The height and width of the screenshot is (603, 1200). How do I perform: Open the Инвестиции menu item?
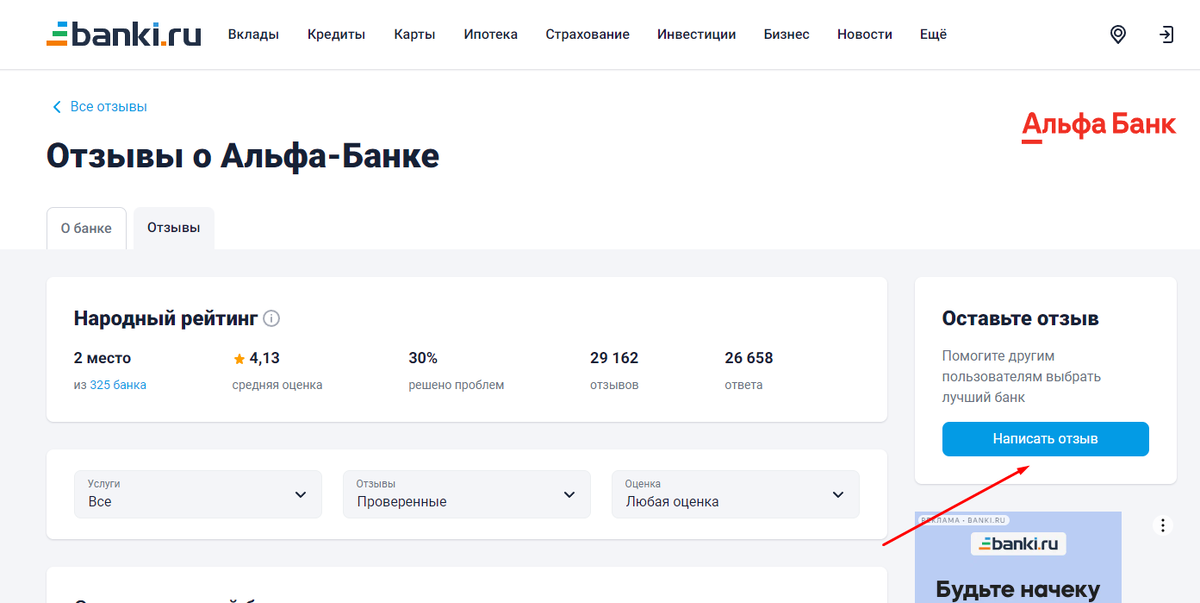point(696,33)
